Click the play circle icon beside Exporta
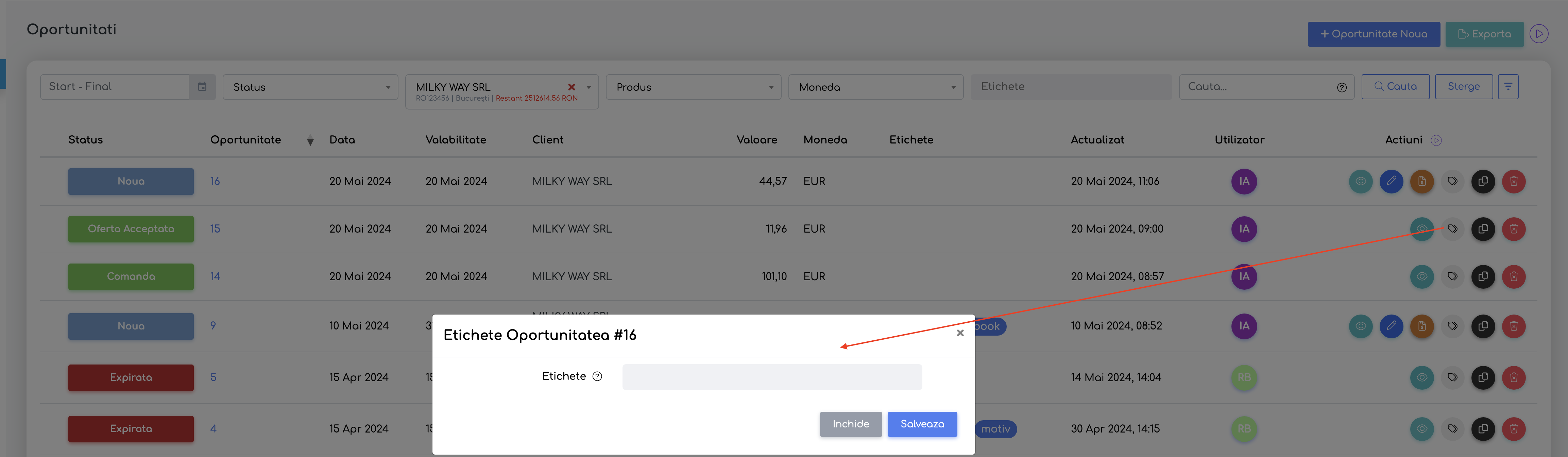1568x457 pixels. (1539, 34)
